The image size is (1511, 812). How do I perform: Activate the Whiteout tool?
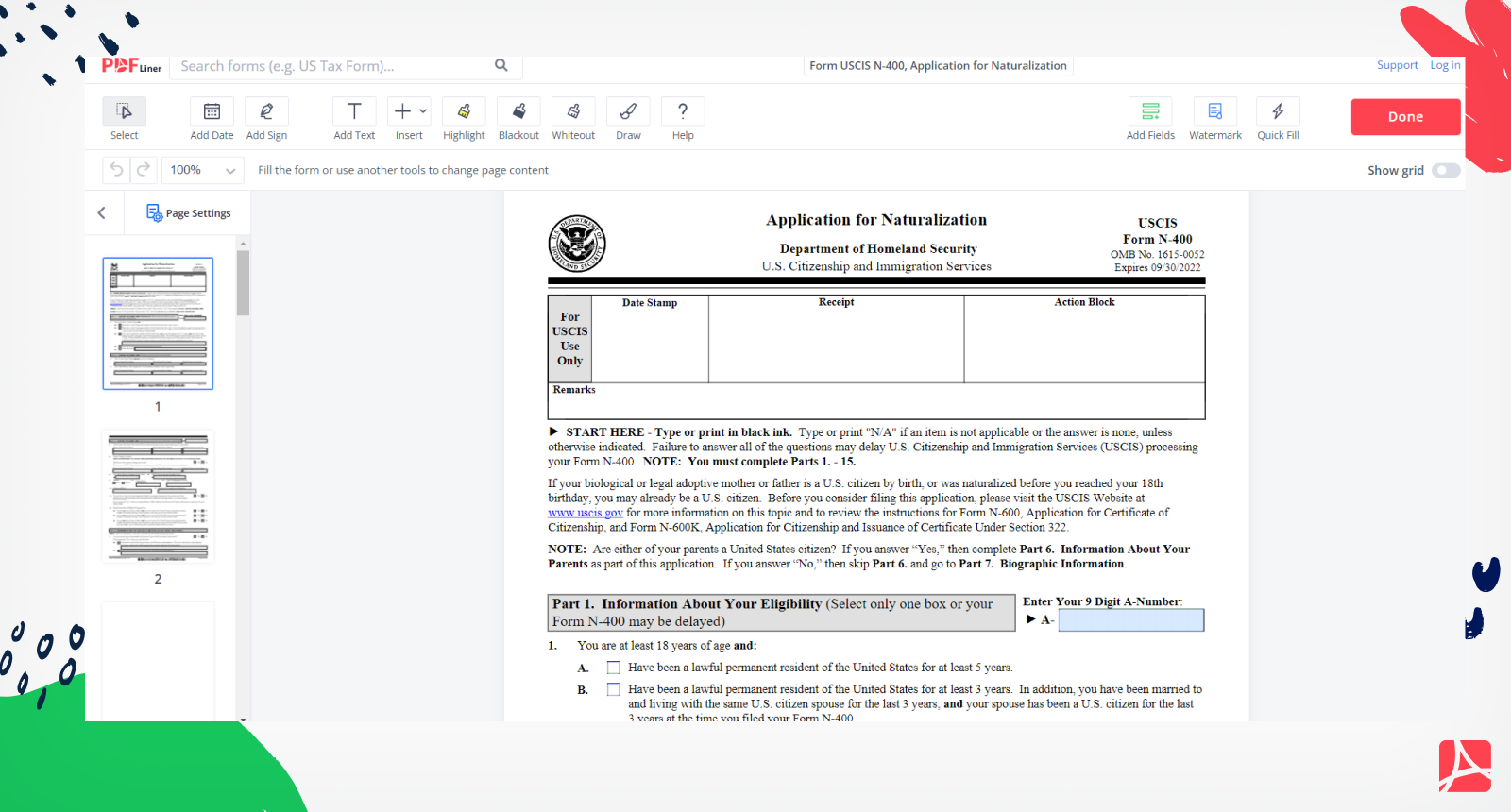(x=573, y=111)
